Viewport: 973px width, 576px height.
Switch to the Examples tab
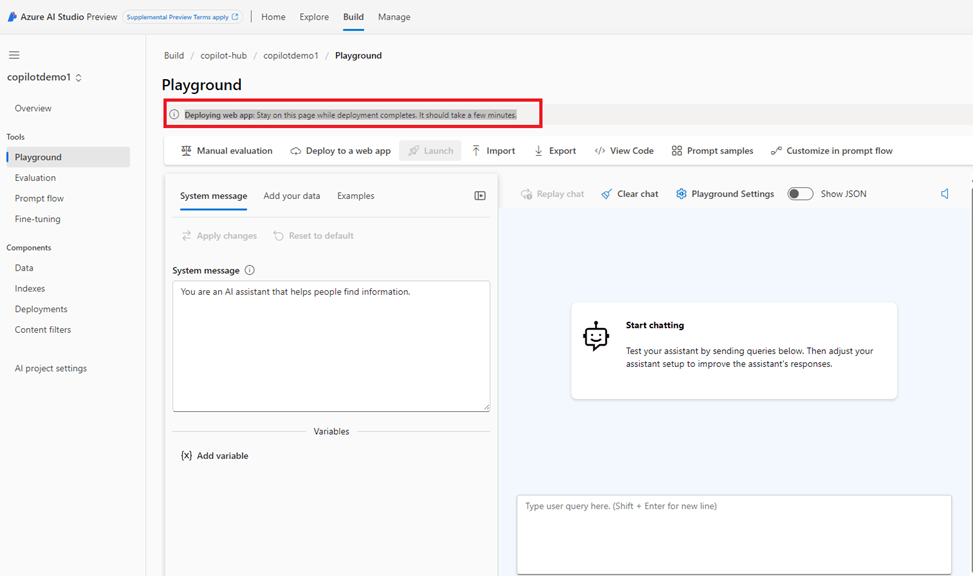click(356, 196)
